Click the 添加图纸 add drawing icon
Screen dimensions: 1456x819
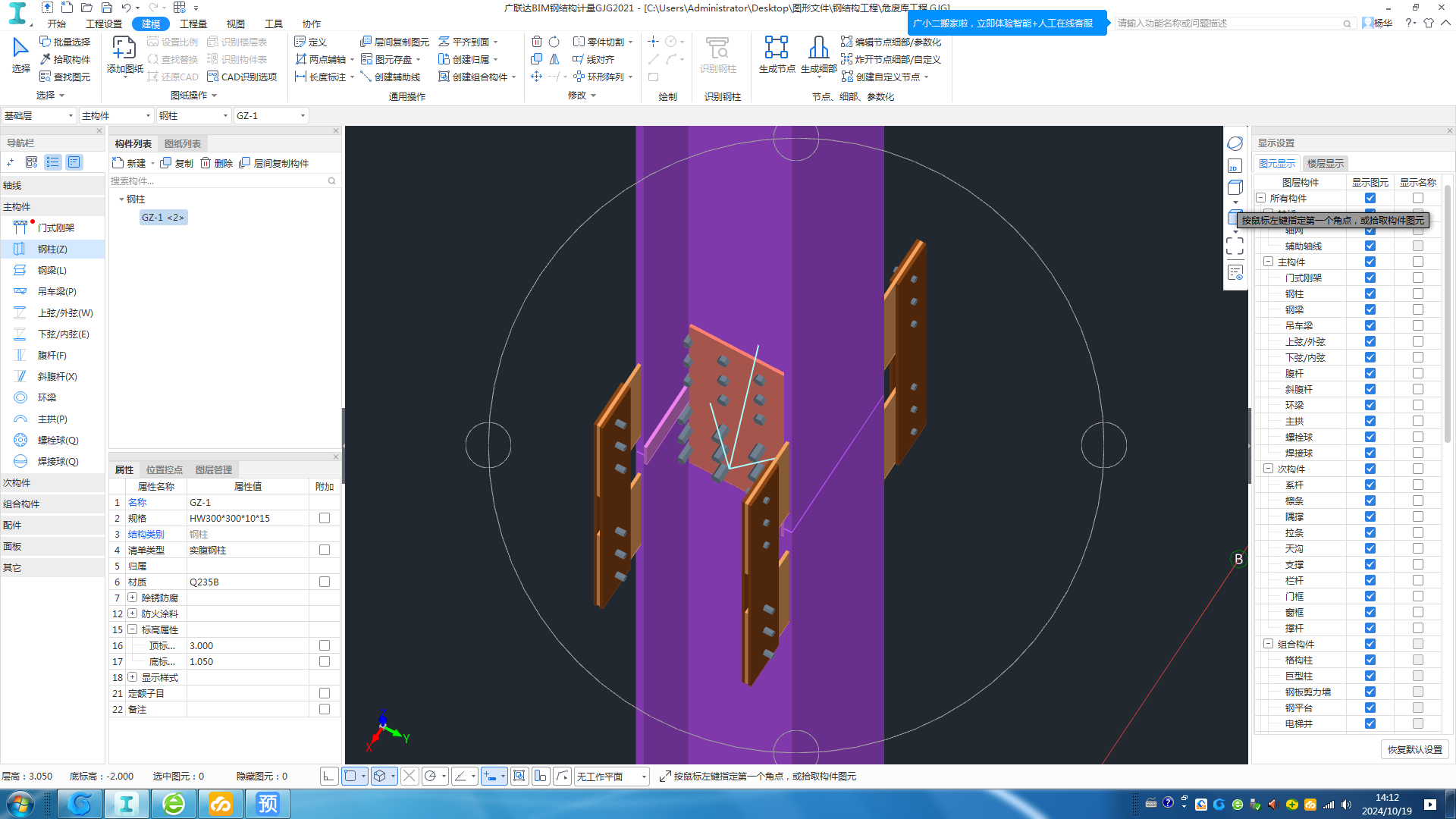coord(124,55)
